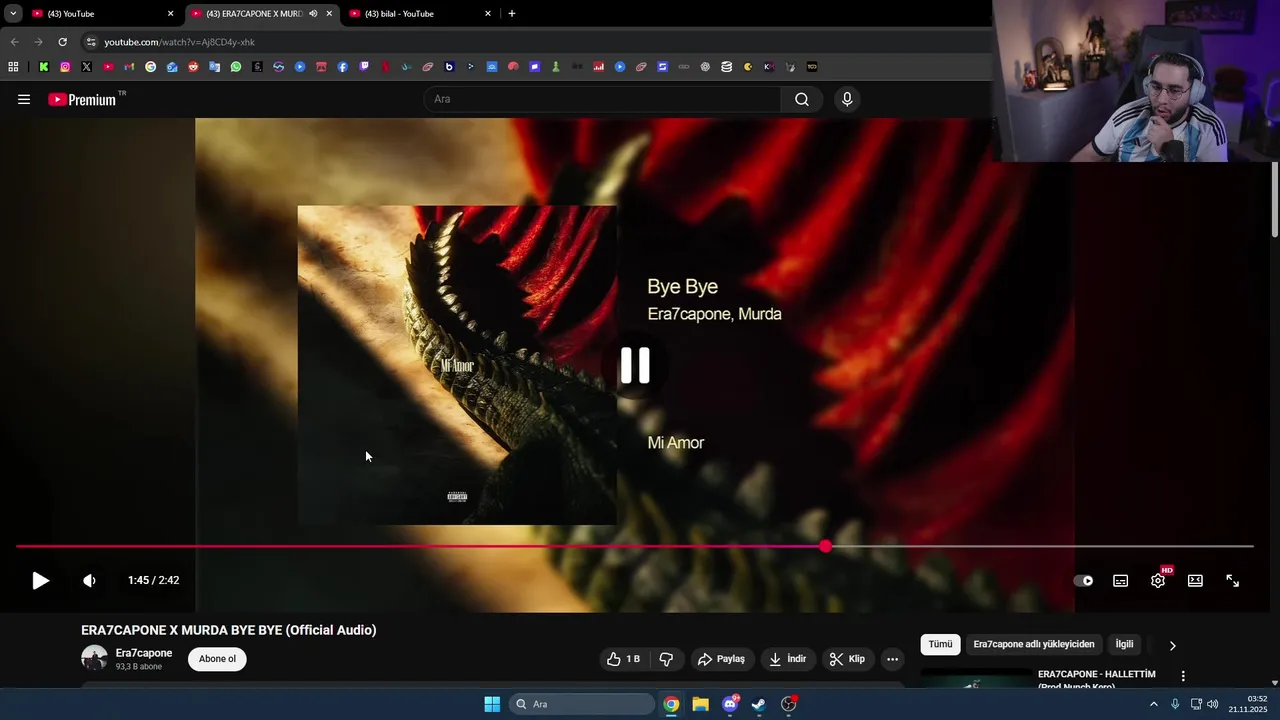This screenshot has height=720, width=1280.
Task: Open the Twitch bookmark
Action: (x=364, y=67)
